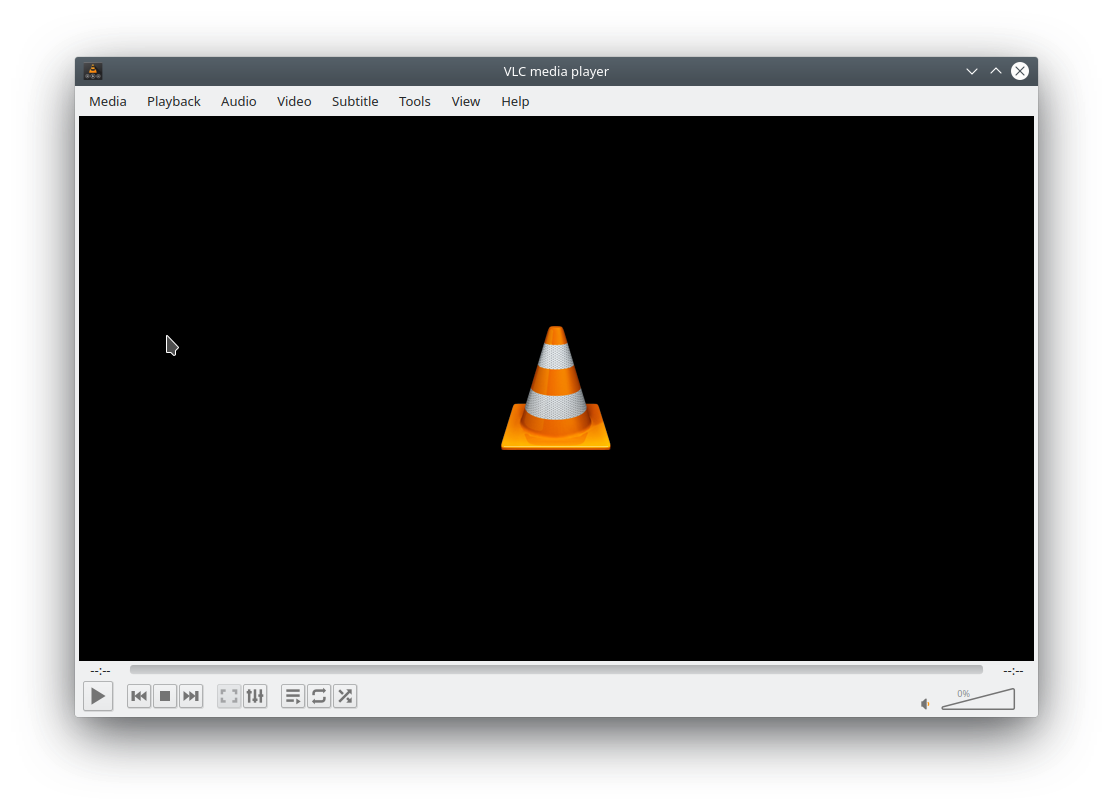Open VLC window menu from titlebar icon

click(93, 71)
